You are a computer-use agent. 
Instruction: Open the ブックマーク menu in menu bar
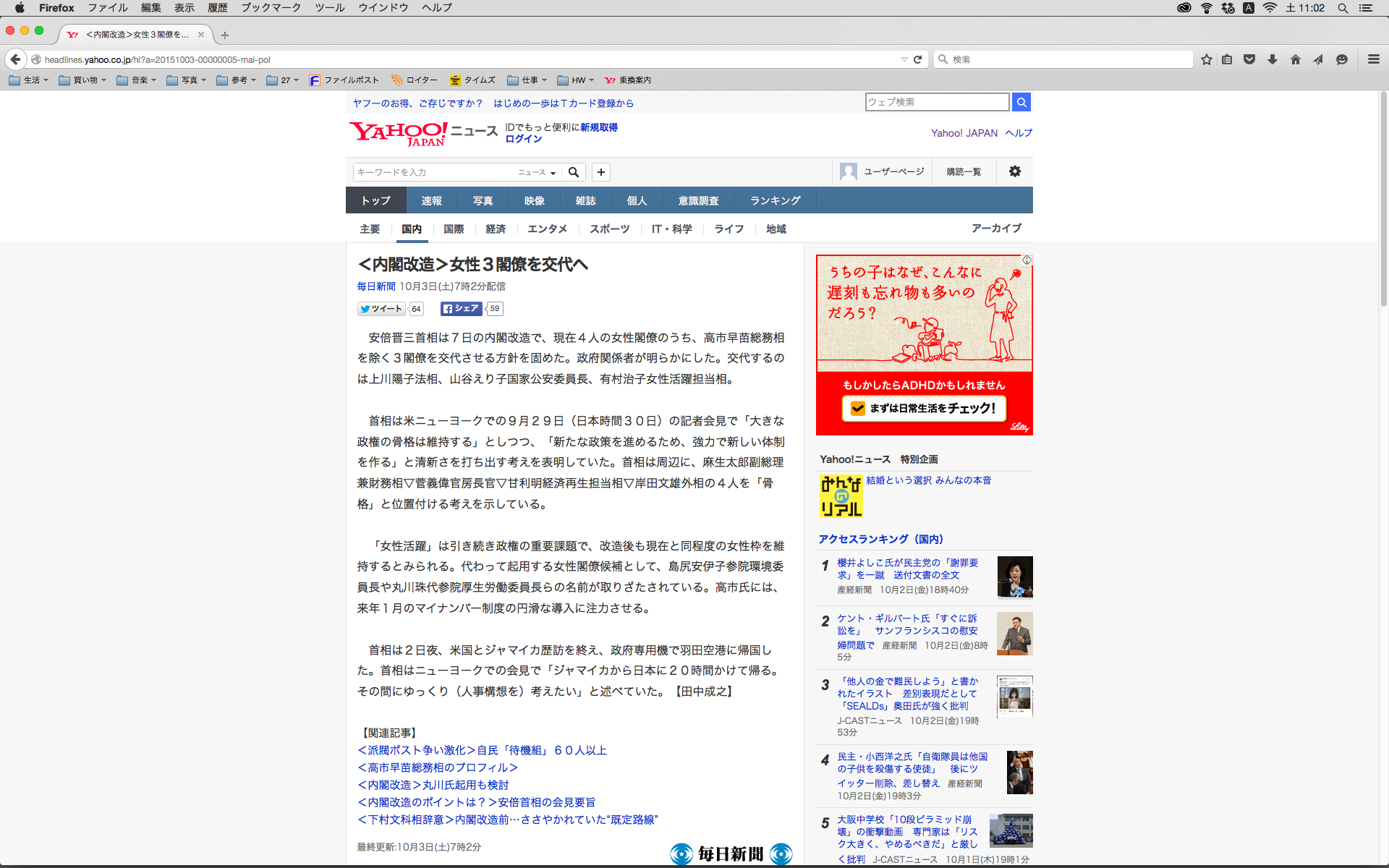pos(271,8)
